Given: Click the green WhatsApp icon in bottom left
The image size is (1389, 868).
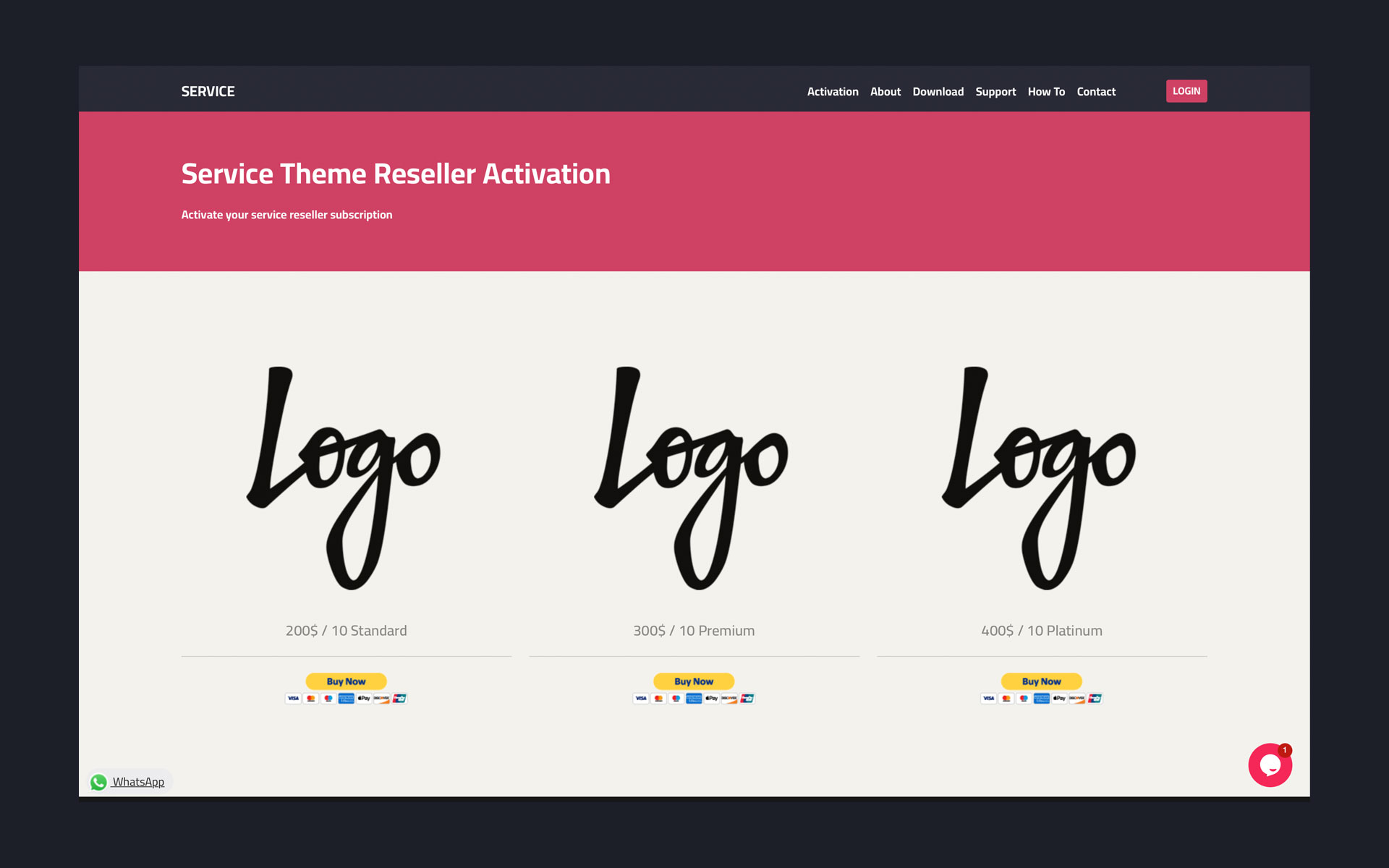Looking at the screenshot, I should pyautogui.click(x=98, y=782).
